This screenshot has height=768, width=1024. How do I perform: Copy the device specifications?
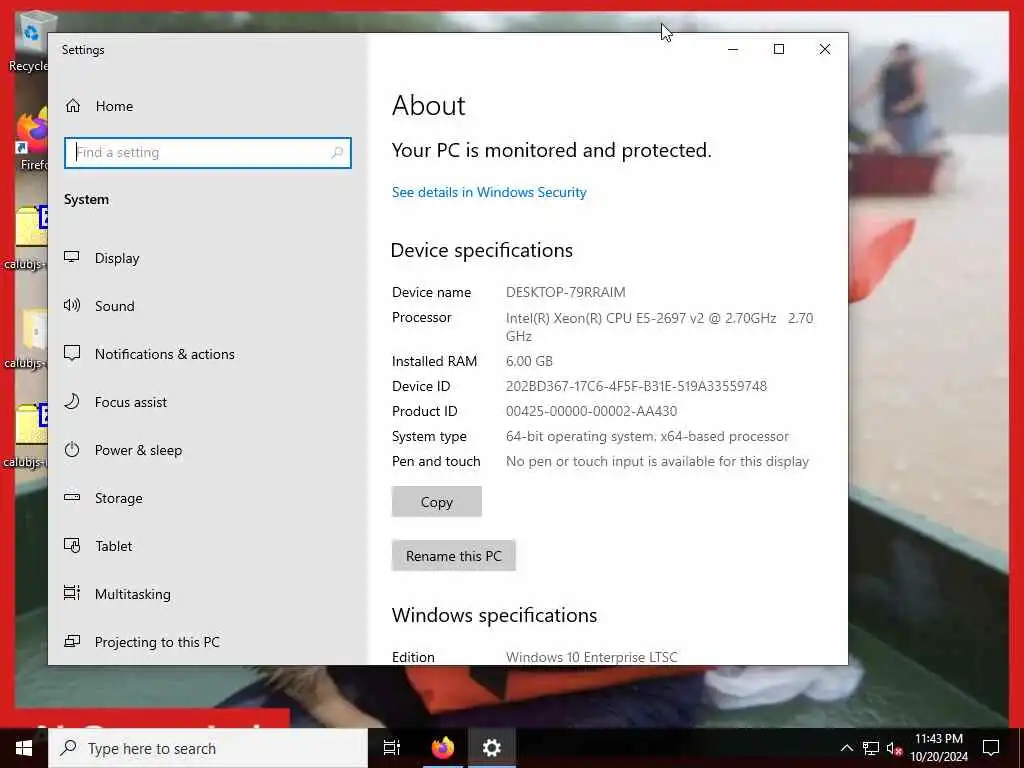point(437,502)
